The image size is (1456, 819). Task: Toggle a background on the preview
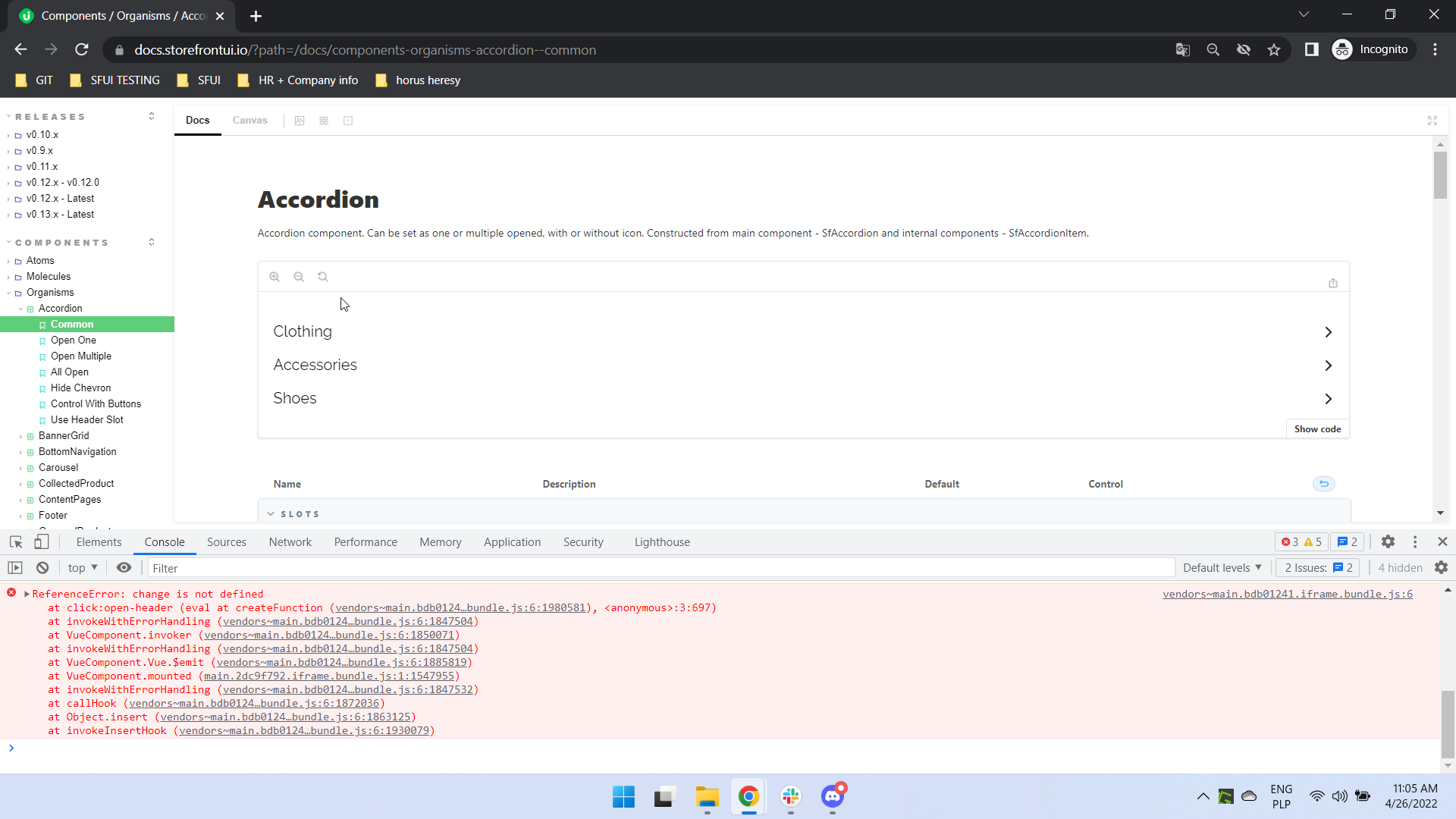tap(299, 120)
